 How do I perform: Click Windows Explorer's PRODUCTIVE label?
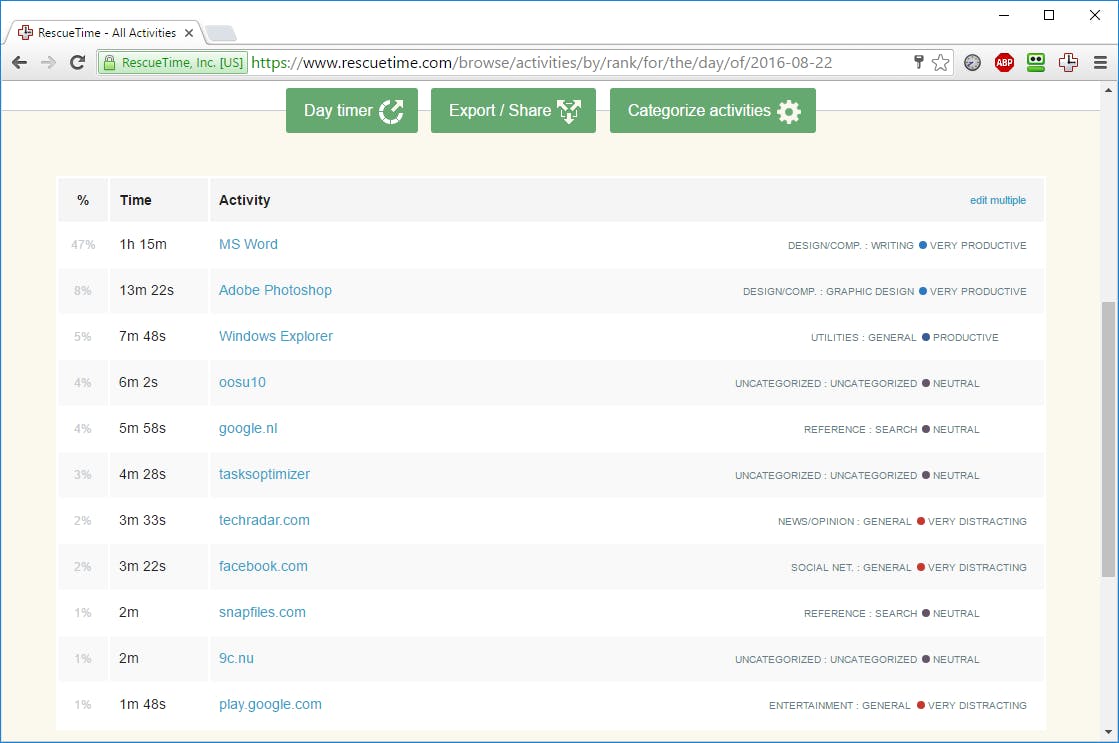pos(966,338)
